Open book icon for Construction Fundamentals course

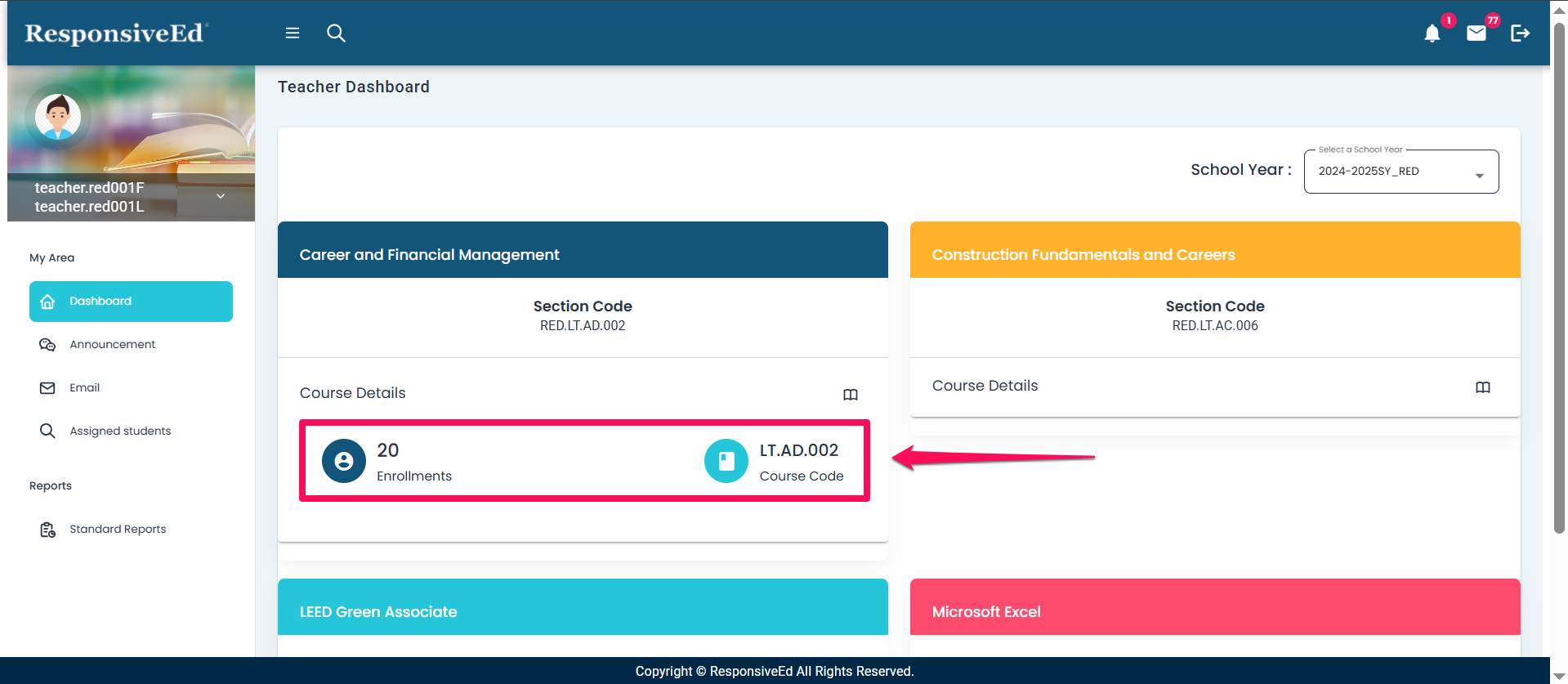coord(1482,387)
